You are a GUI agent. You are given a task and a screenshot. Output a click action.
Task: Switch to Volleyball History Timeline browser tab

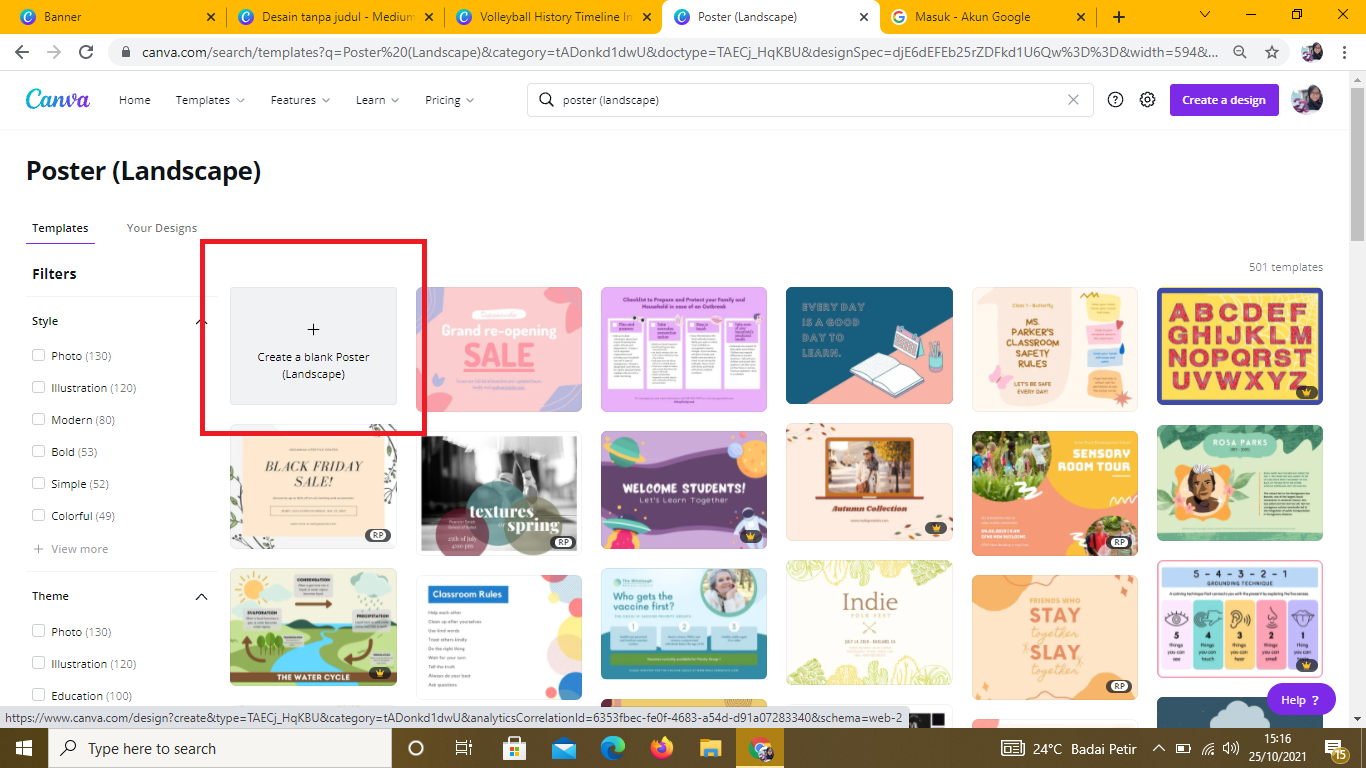tap(555, 17)
